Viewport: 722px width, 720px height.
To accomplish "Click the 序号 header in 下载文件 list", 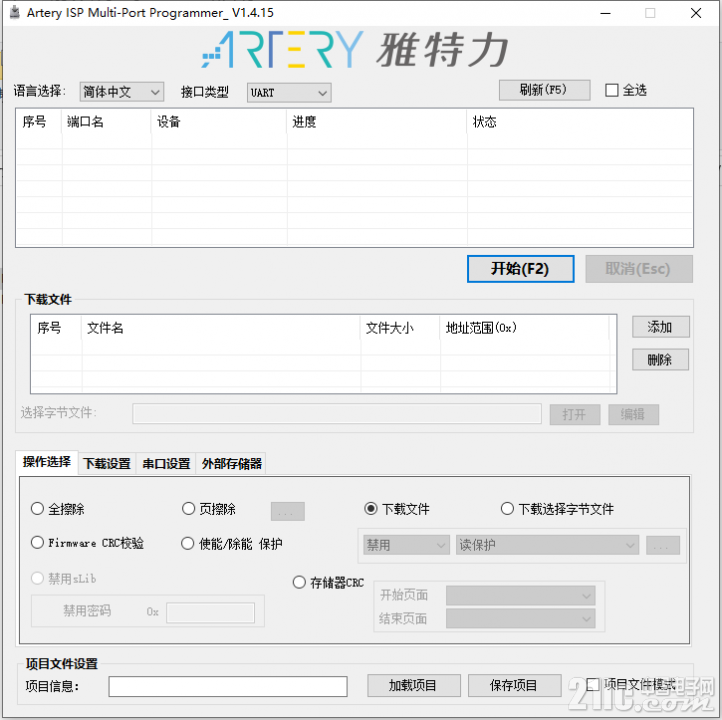I will pyautogui.click(x=57, y=328).
